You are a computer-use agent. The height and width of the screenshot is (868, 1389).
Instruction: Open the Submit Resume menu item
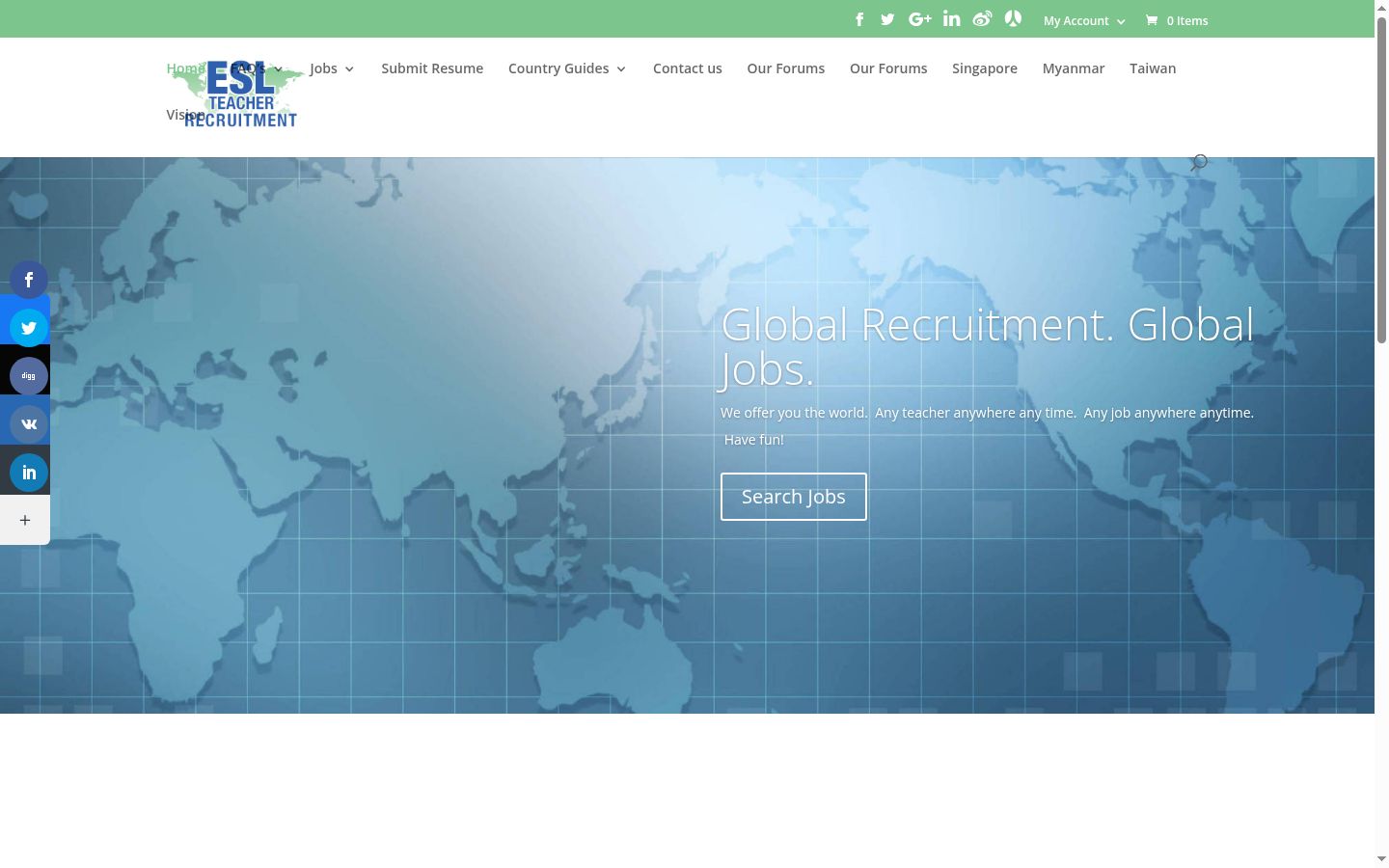click(x=432, y=68)
